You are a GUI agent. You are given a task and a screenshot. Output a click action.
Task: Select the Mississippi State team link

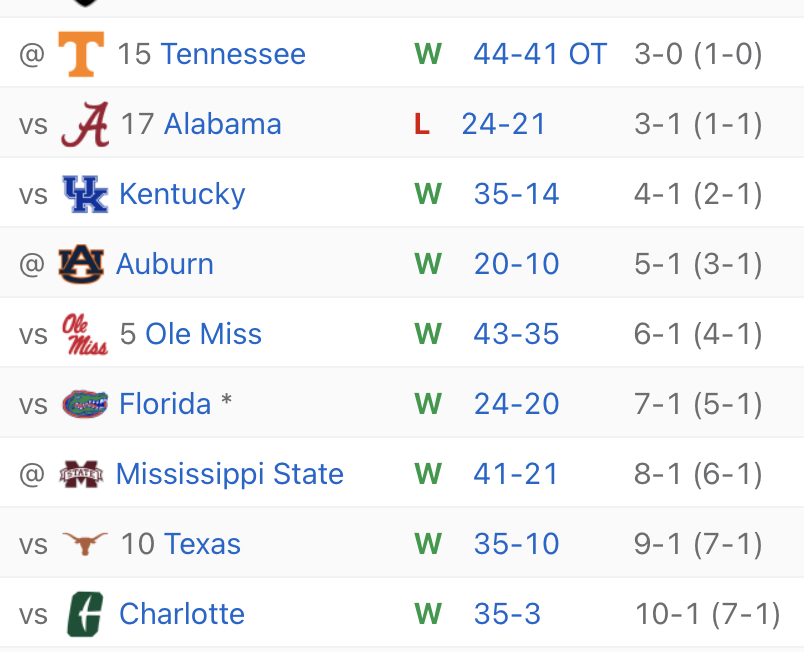[x=230, y=474]
